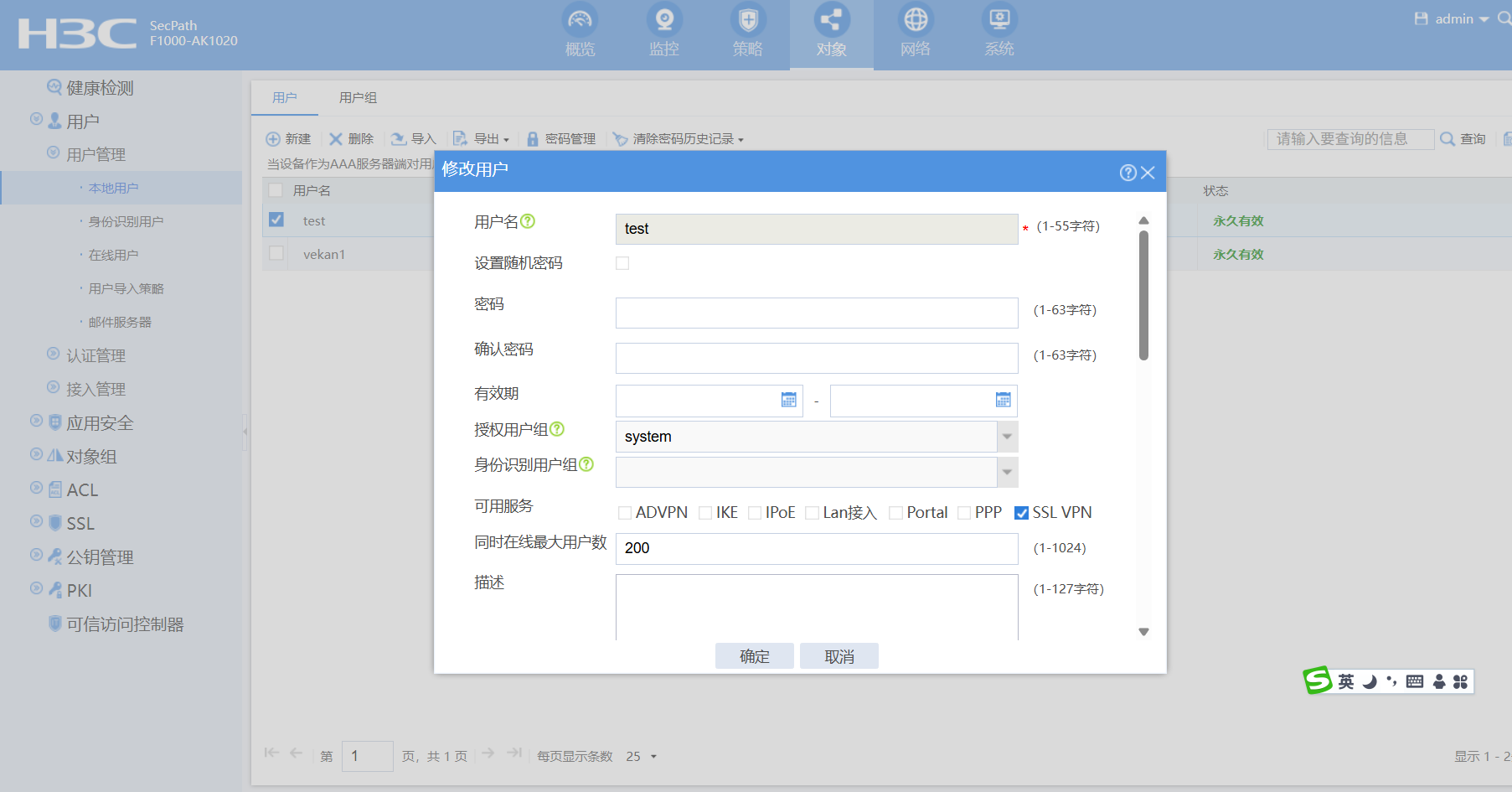
Task: Expand the 身份识别用户组 dropdown
Action: [x=1007, y=473]
